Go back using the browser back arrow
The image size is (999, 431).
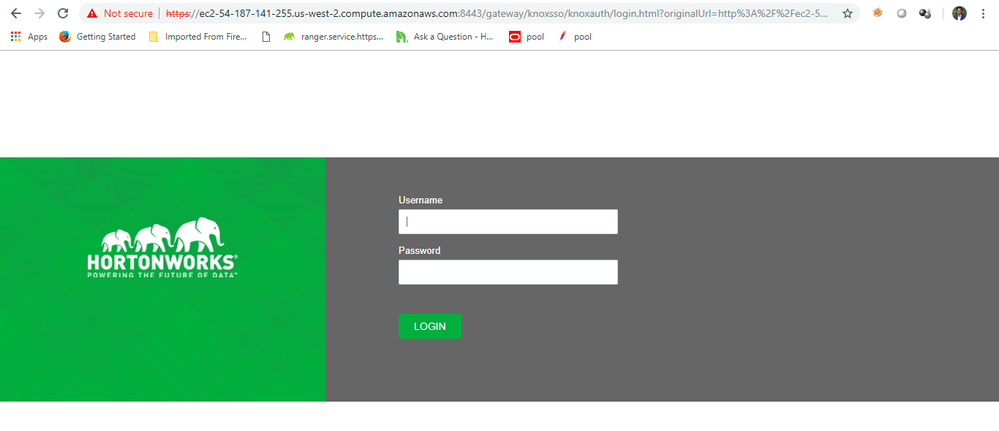[16, 13]
